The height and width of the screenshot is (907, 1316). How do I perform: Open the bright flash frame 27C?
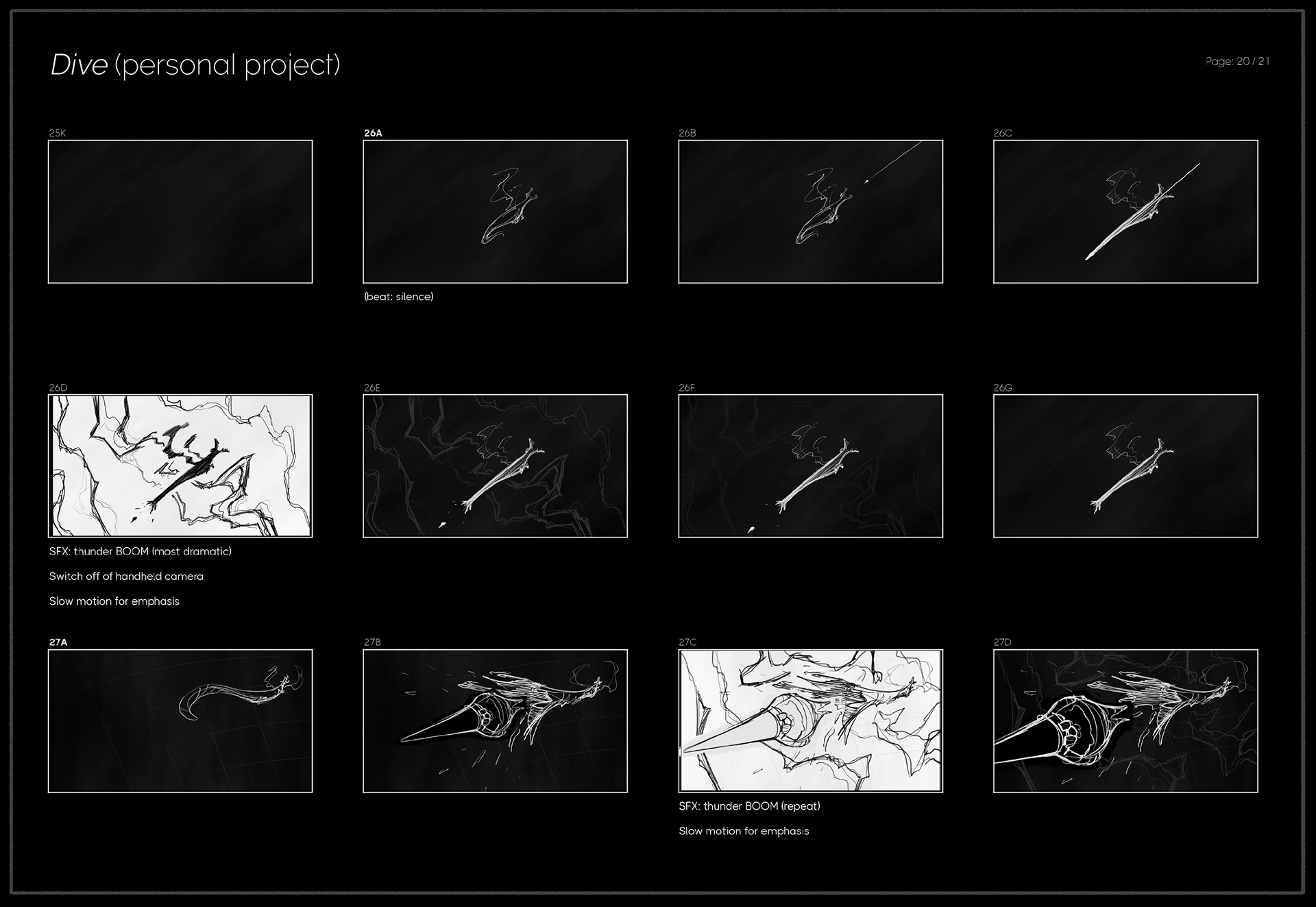click(810, 721)
